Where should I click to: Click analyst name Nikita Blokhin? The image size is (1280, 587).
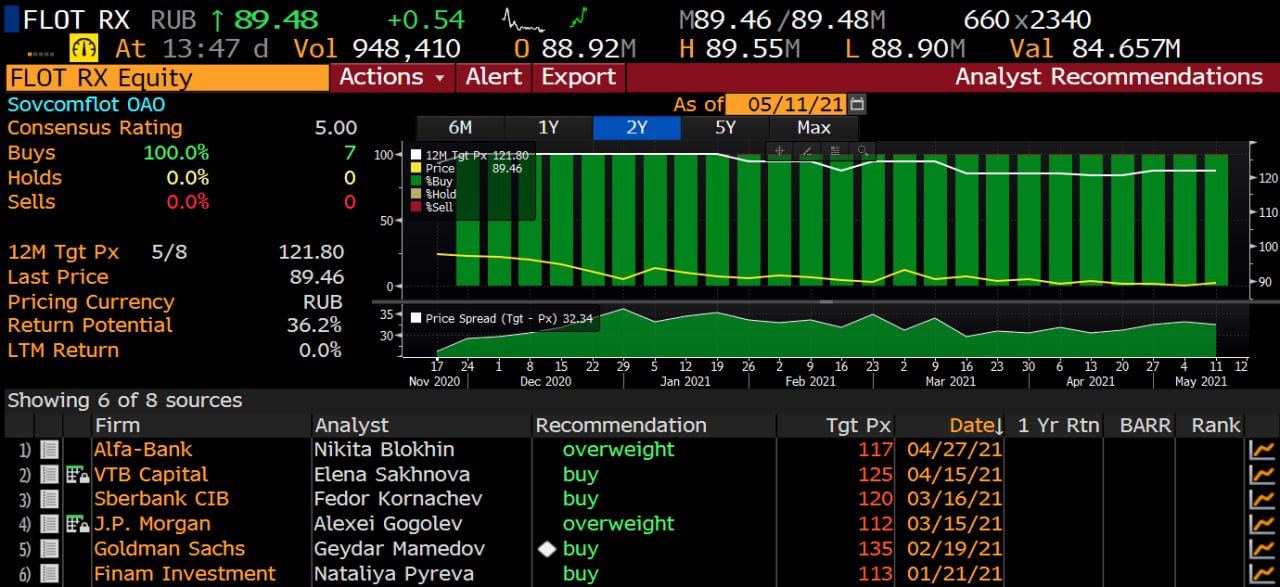(384, 450)
